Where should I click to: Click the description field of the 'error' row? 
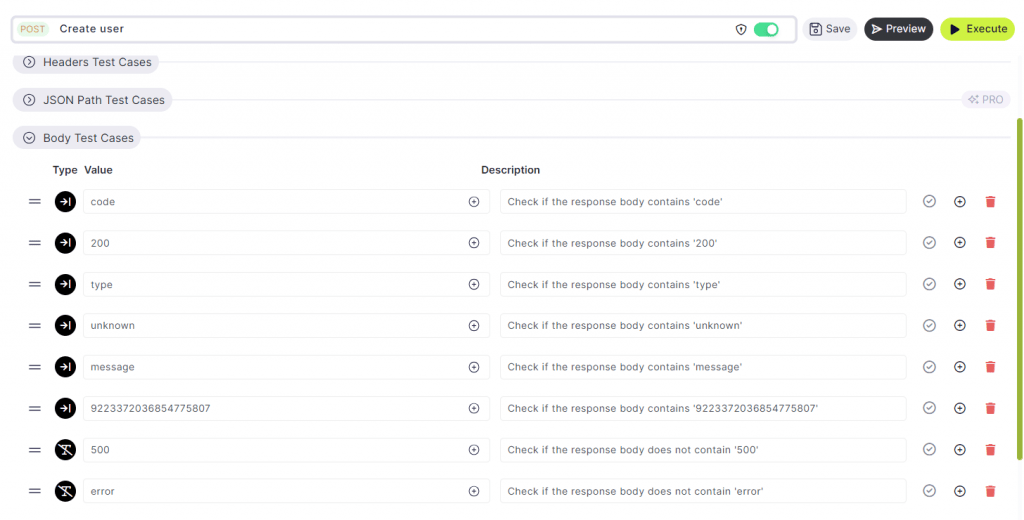pyautogui.click(x=702, y=491)
